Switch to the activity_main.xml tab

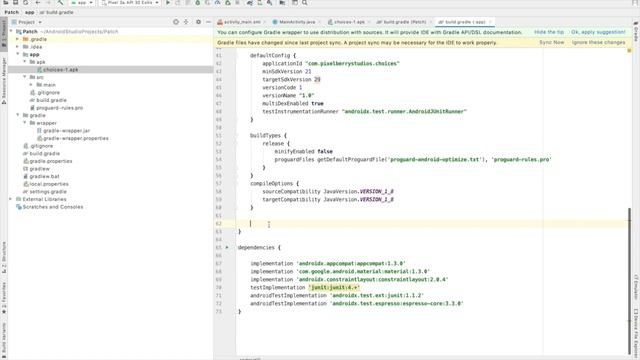[x=242, y=22]
